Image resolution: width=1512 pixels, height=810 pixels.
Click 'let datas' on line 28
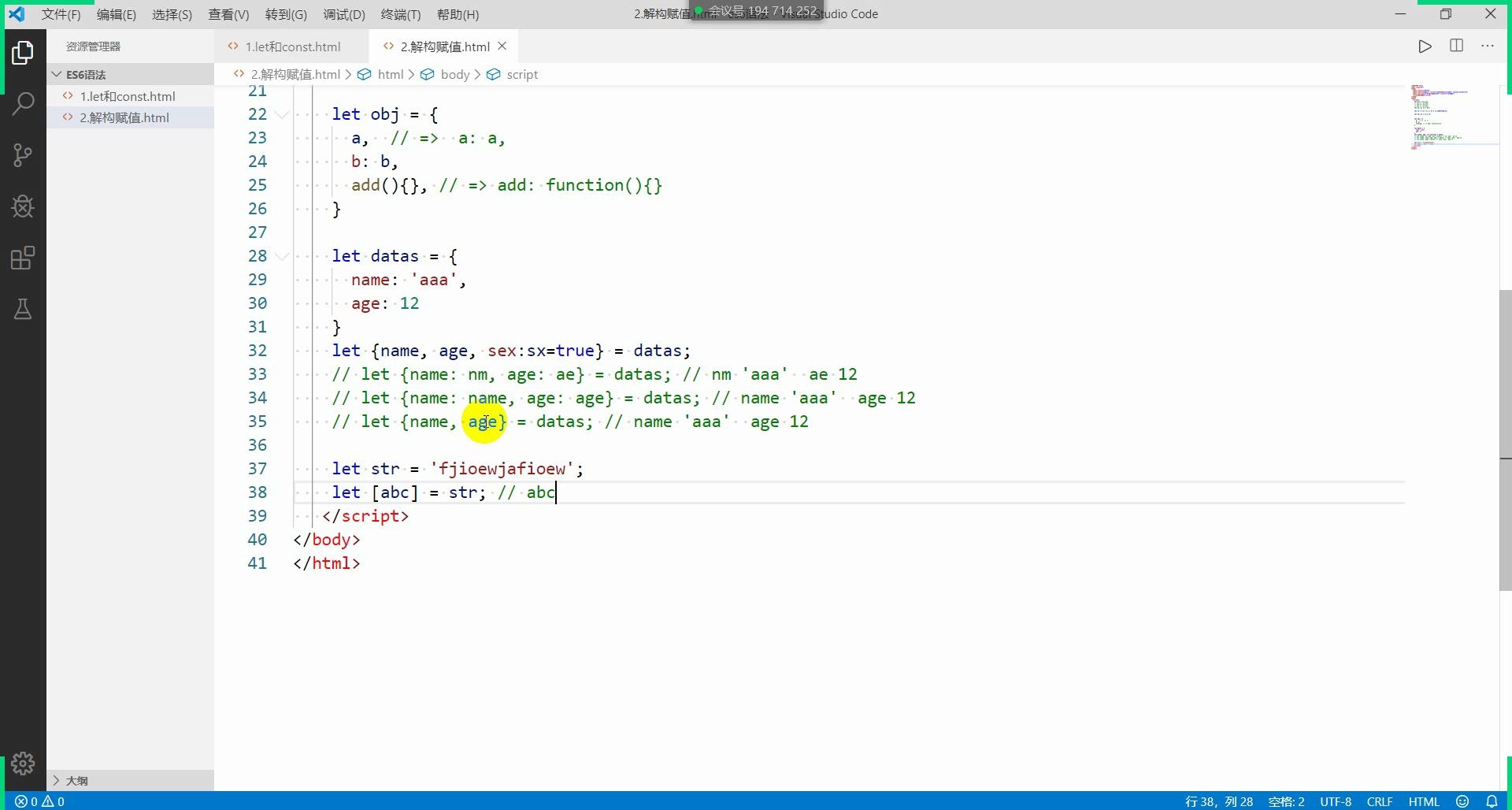click(375, 256)
